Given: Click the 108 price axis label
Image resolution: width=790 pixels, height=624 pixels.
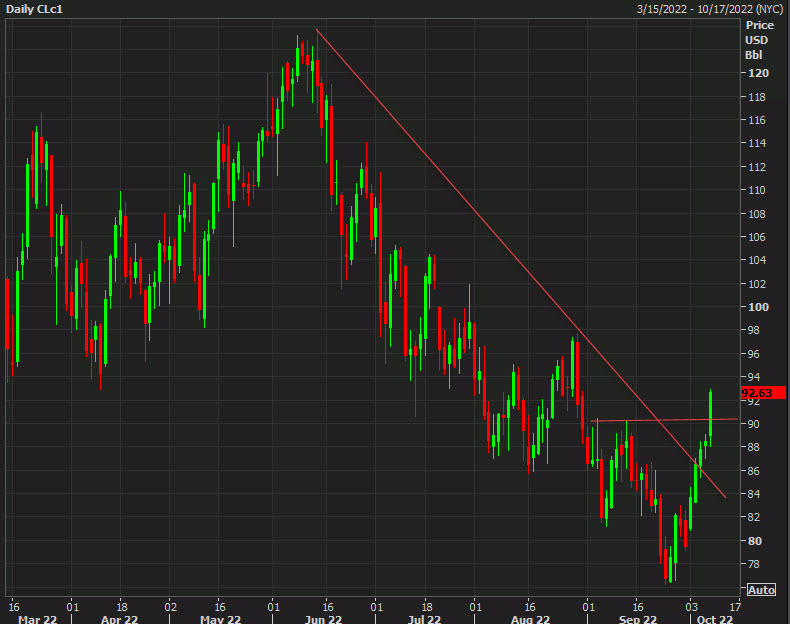Looking at the screenshot, I should pyautogui.click(x=757, y=214).
